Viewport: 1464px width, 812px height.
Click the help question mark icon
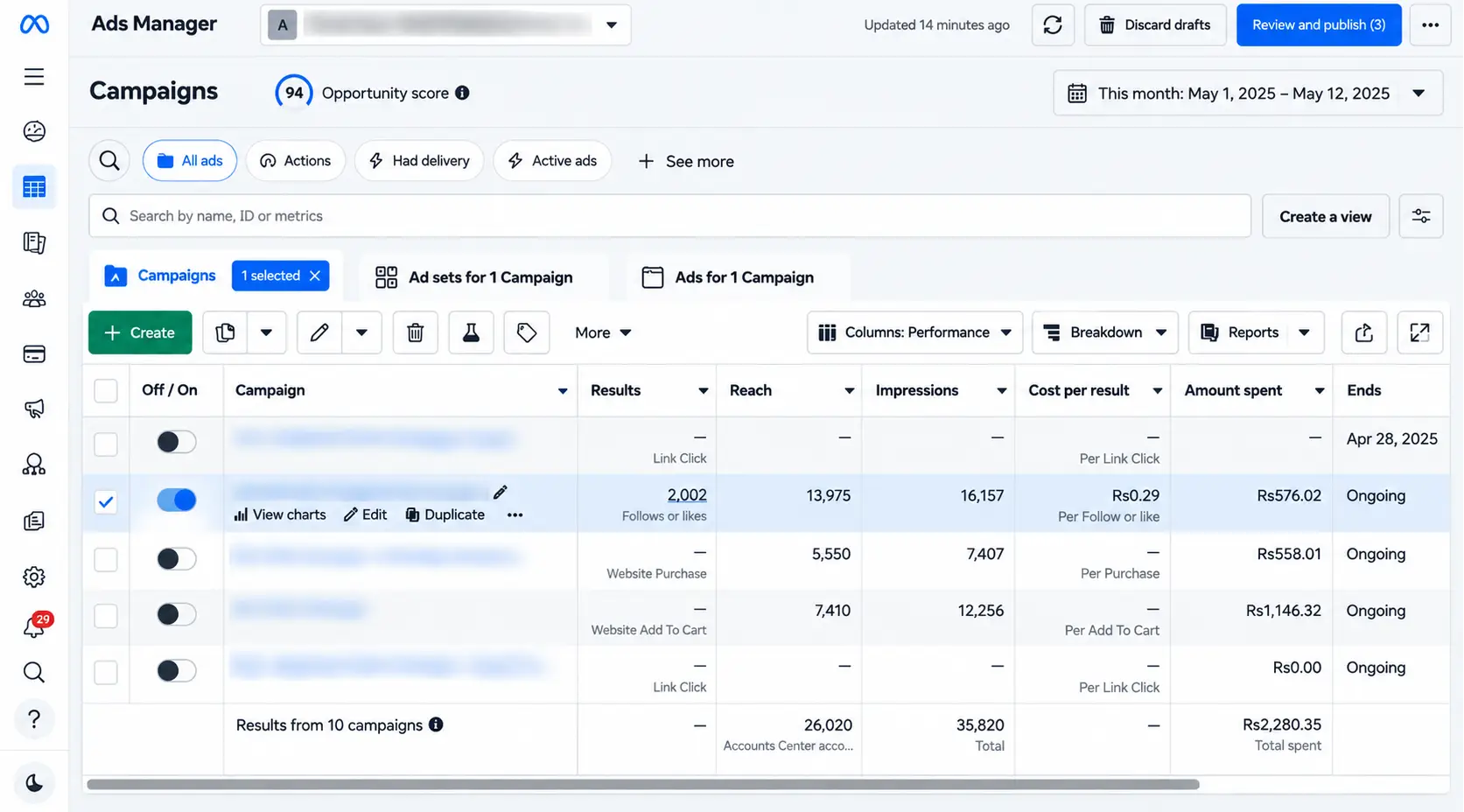click(x=34, y=719)
